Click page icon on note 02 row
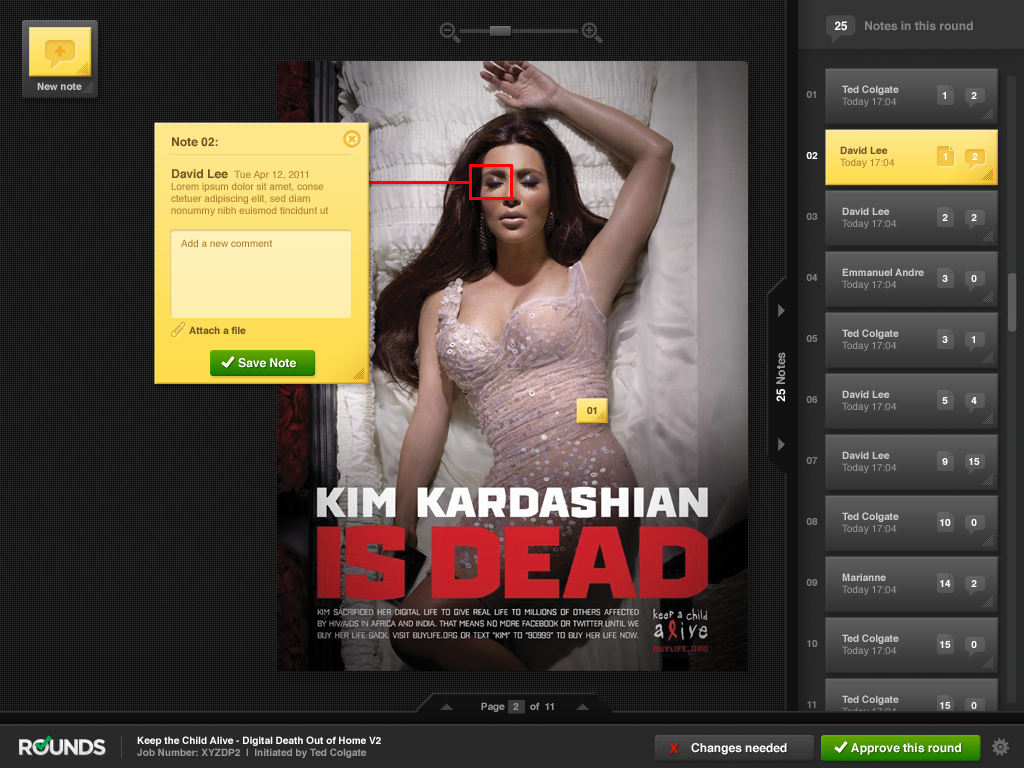The width and height of the screenshot is (1024, 768). click(945, 156)
